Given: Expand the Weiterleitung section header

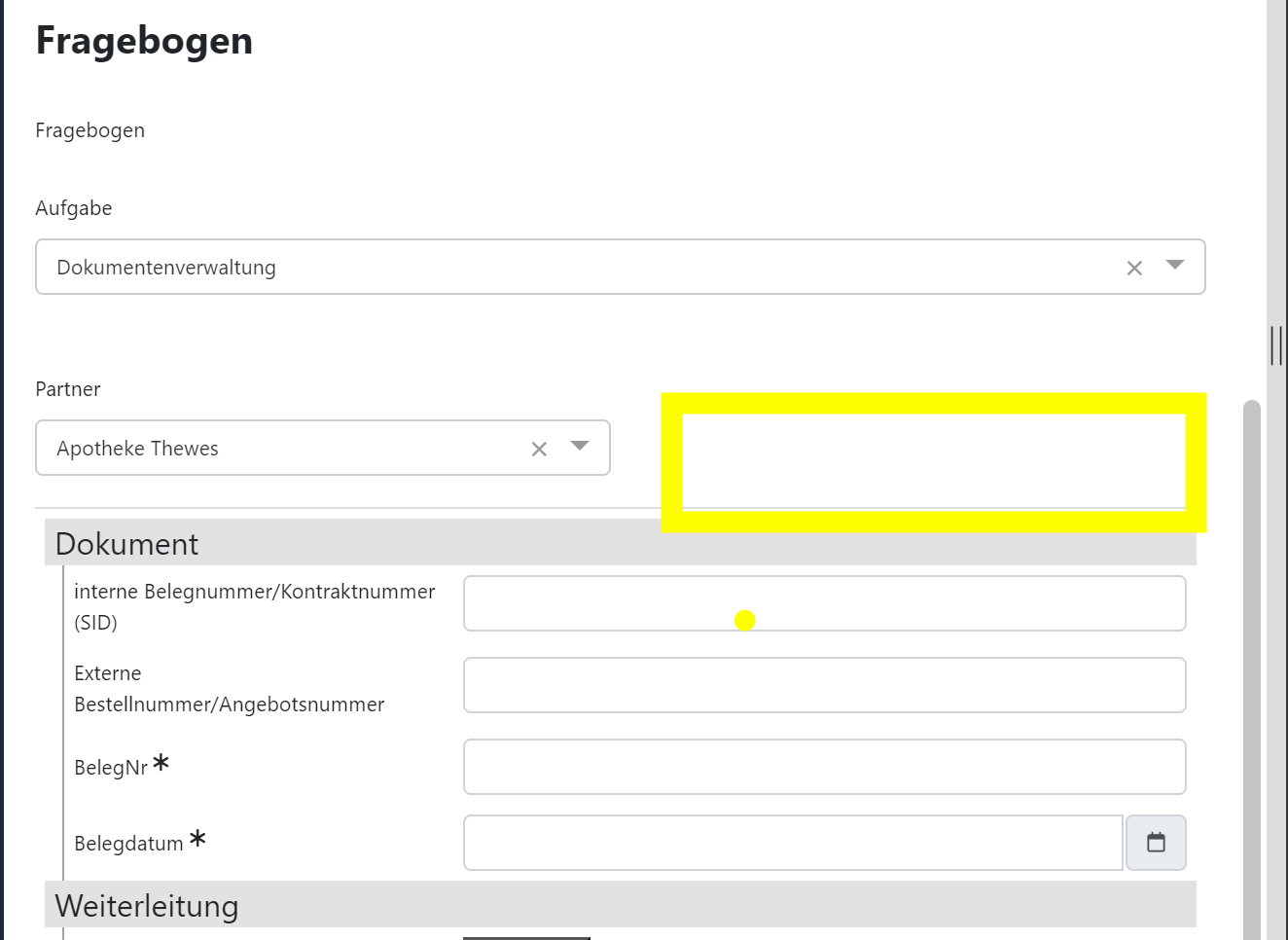Looking at the screenshot, I should (147, 906).
